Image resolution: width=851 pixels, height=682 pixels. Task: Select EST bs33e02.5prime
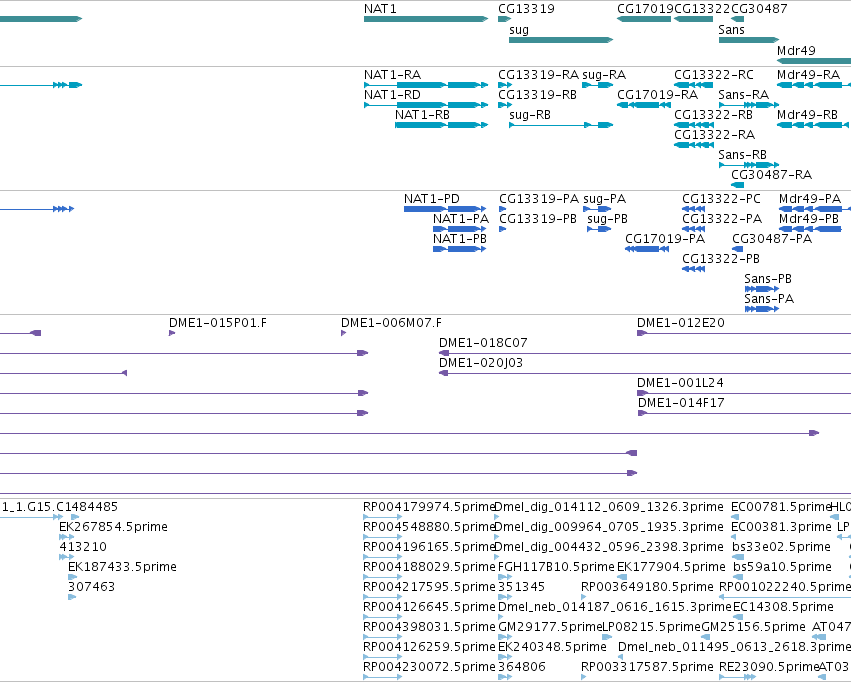[x=738, y=557]
